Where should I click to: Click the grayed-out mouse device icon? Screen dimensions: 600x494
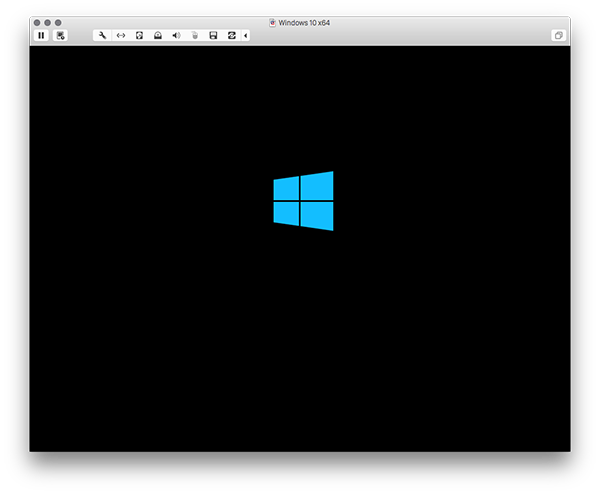click(195, 36)
